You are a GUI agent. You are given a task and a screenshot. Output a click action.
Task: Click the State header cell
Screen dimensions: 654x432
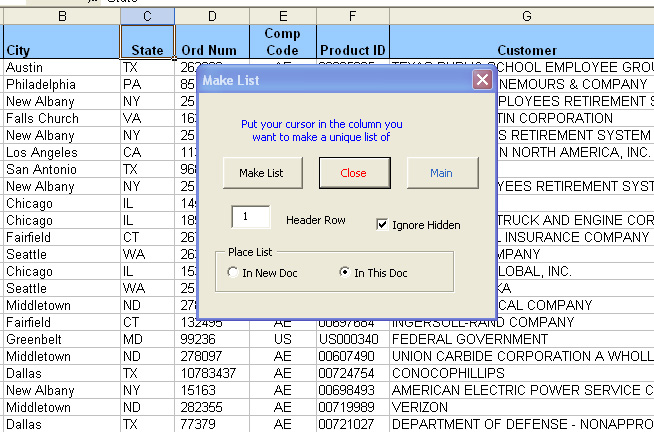[x=147, y=42]
